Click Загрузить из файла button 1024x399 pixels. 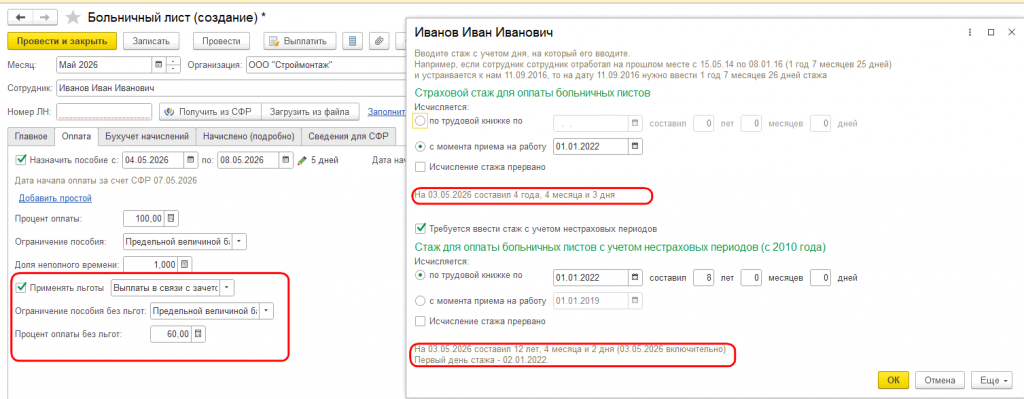coord(310,112)
